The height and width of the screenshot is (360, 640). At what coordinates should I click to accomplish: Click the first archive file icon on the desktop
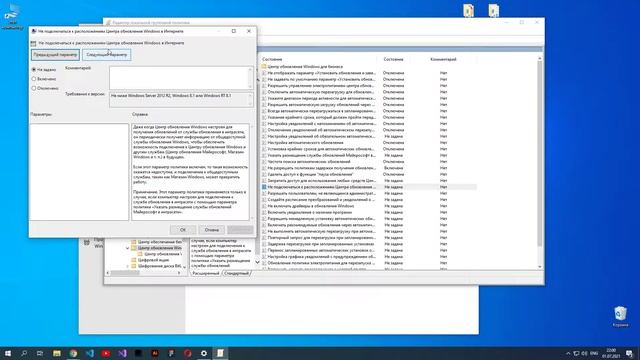(469, 10)
